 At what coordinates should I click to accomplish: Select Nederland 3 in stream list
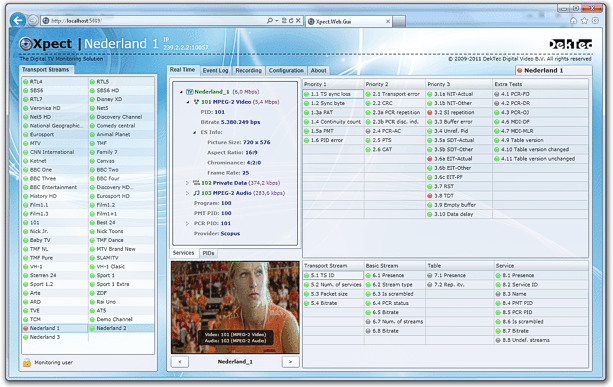[x=55, y=337]
